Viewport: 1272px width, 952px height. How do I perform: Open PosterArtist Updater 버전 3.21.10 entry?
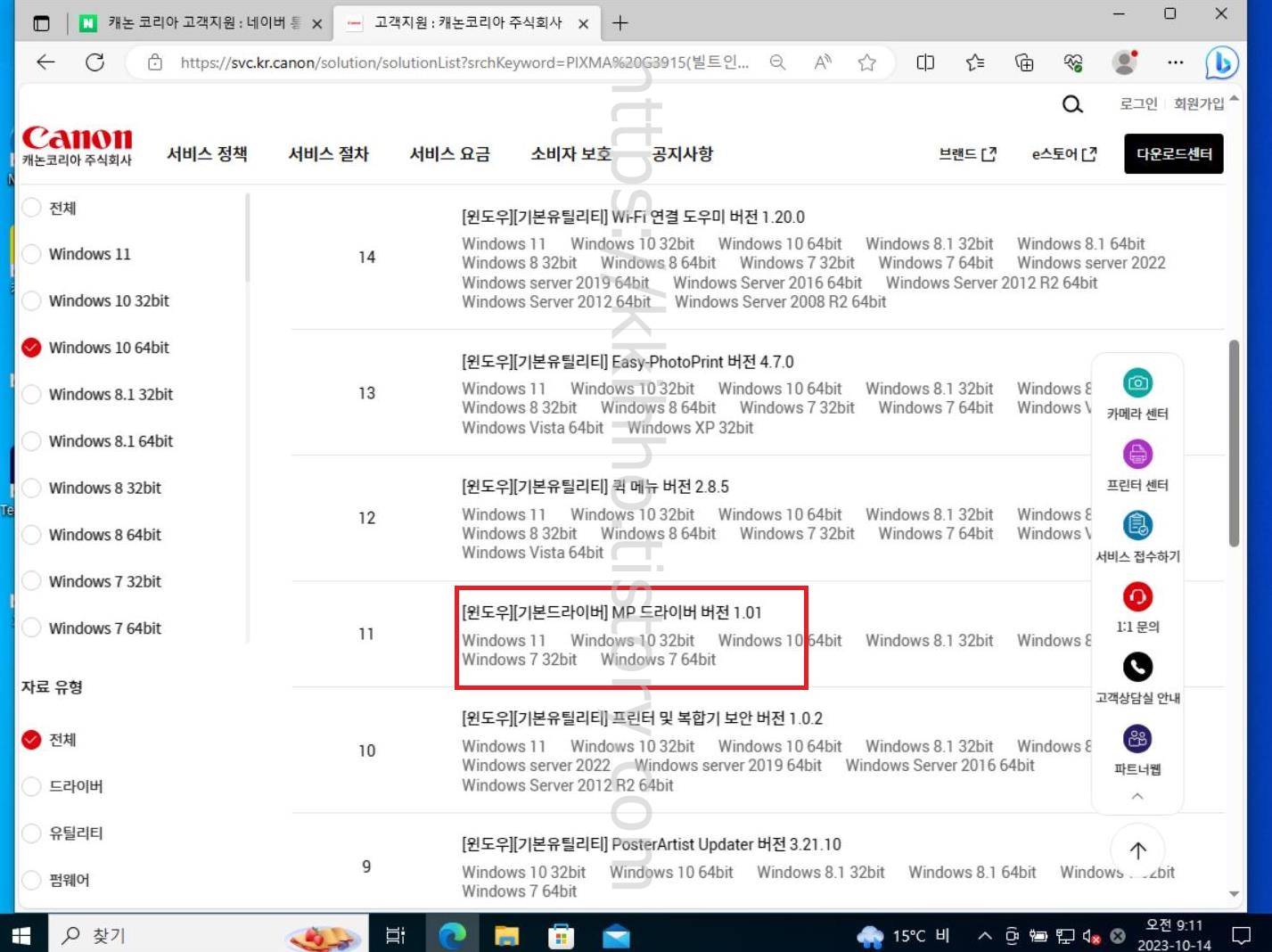coord(652,844)
